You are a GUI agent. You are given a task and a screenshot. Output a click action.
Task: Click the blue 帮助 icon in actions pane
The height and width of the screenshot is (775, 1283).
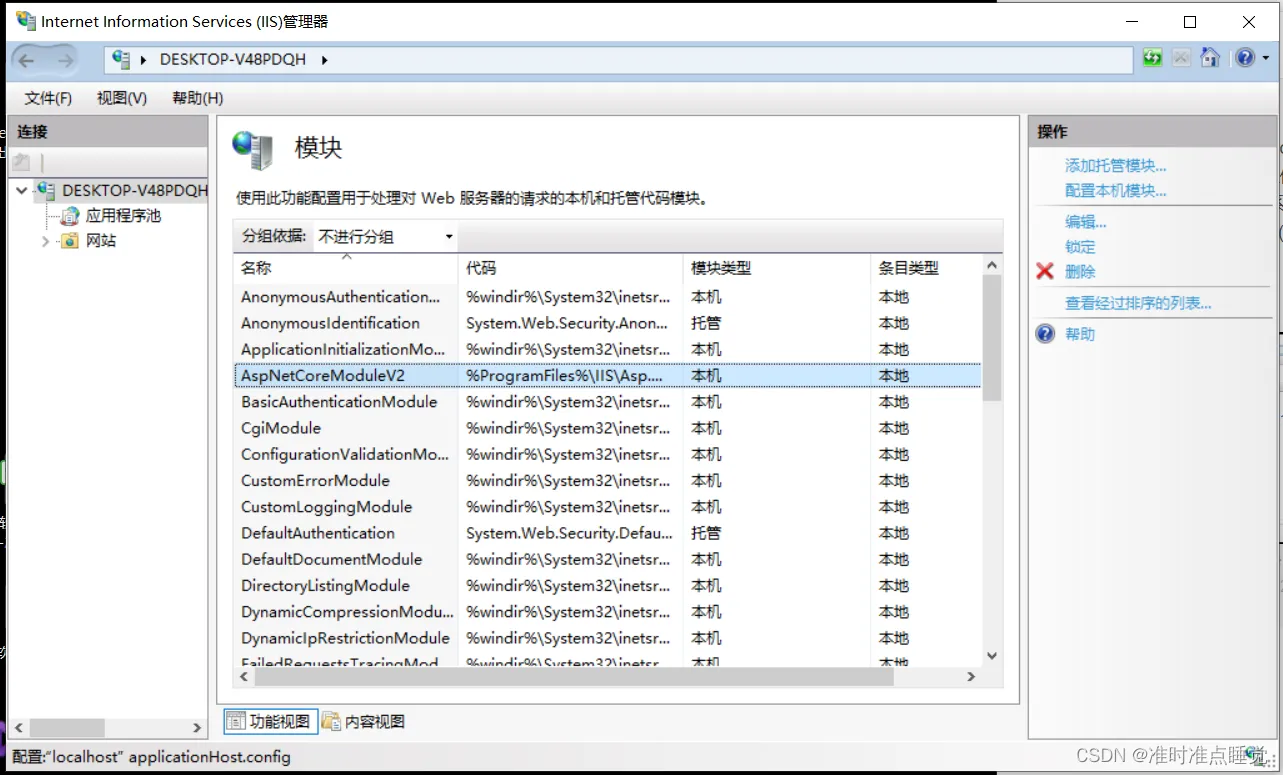tap(1045, 334)
